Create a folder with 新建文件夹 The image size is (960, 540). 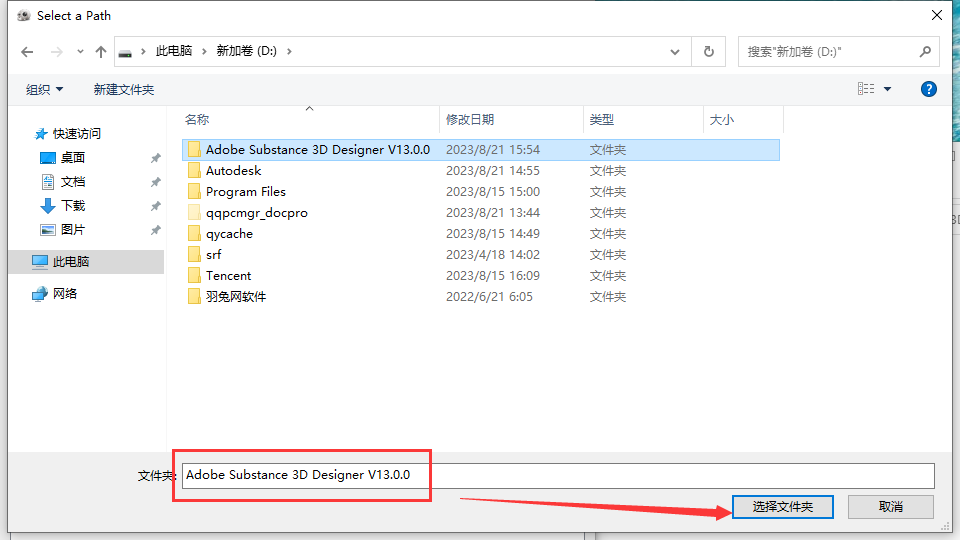click(x=124, y=89)
